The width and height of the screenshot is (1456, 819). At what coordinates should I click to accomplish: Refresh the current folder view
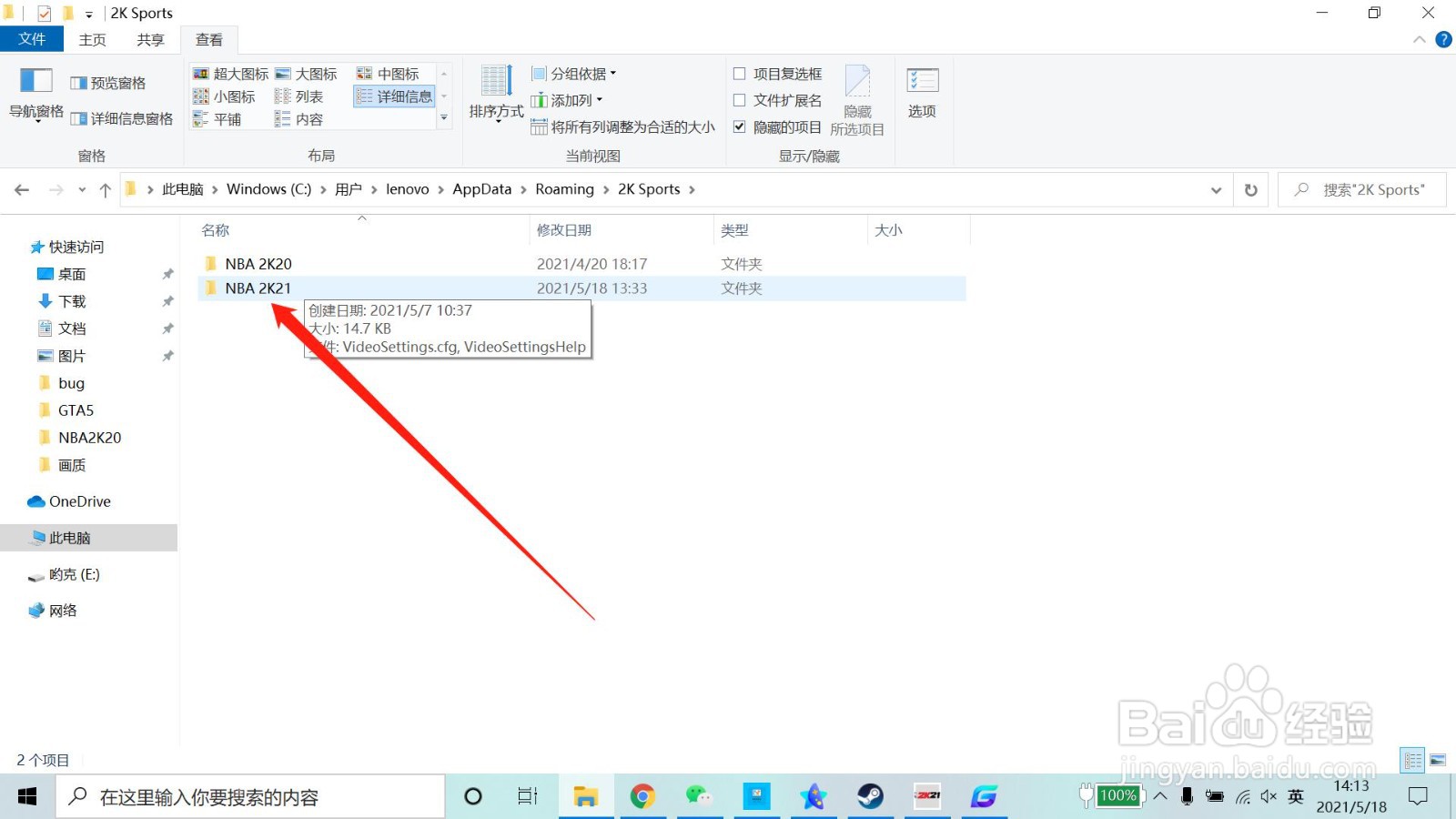pyautogui.click(x=1251, y=189)
